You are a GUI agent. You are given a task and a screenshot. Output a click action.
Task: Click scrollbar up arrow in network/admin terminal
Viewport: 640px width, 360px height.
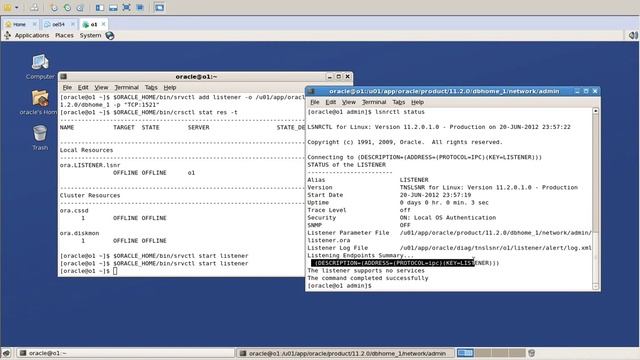596,111
